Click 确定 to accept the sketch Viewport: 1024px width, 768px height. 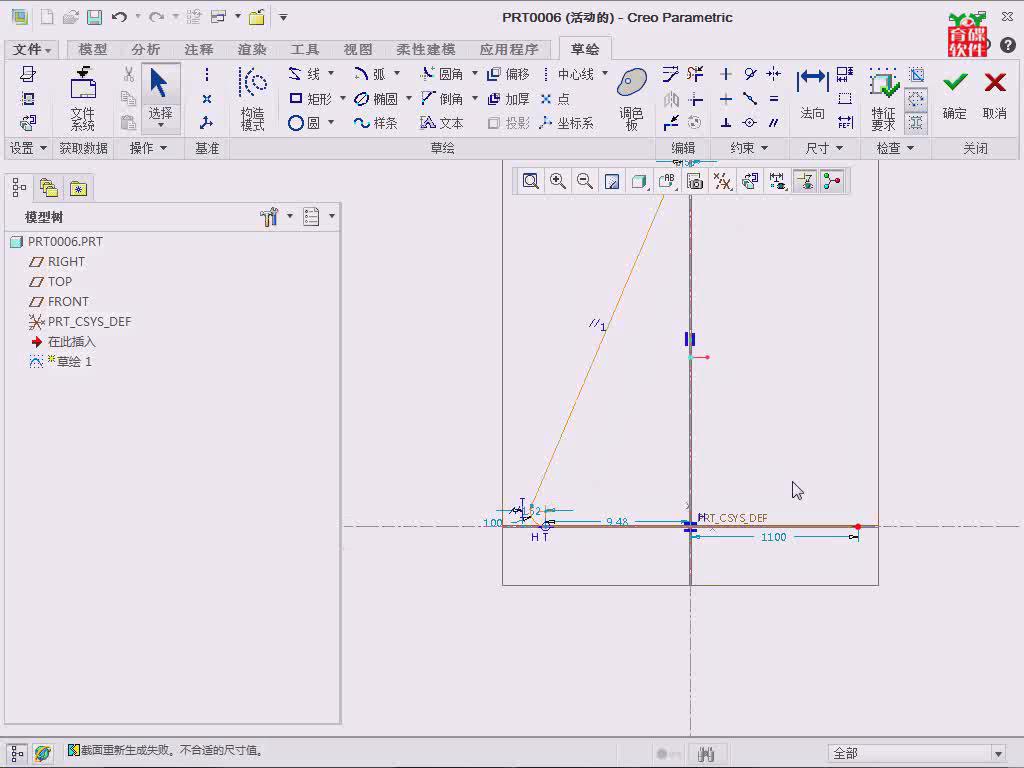click(955, 95)
